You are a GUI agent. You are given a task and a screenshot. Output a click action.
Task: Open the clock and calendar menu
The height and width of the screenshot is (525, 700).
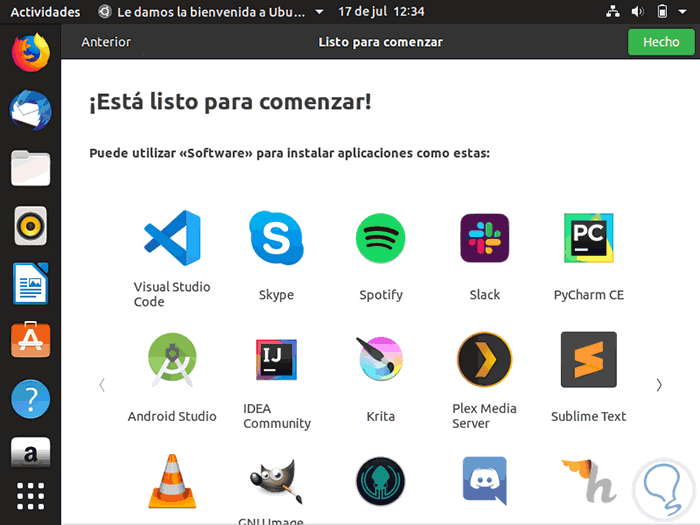click(381, 12)
